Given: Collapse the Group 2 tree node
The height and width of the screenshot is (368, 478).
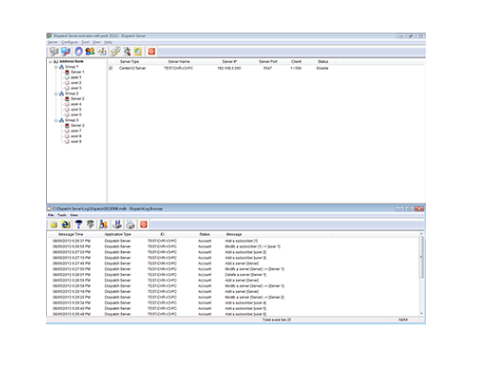Looking at the screenshot, I should (56, 94).
